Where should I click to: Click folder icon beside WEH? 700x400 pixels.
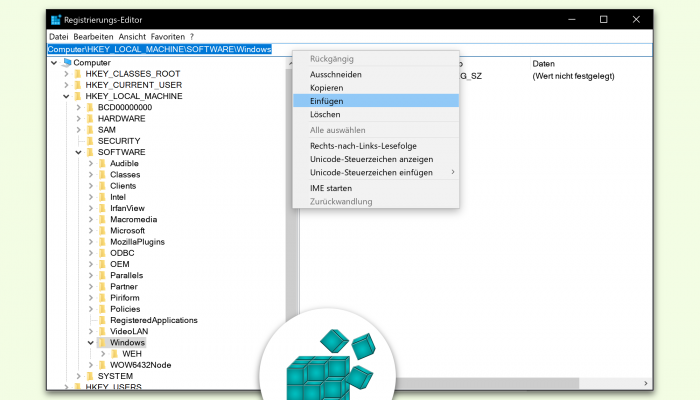pos(115,354)
